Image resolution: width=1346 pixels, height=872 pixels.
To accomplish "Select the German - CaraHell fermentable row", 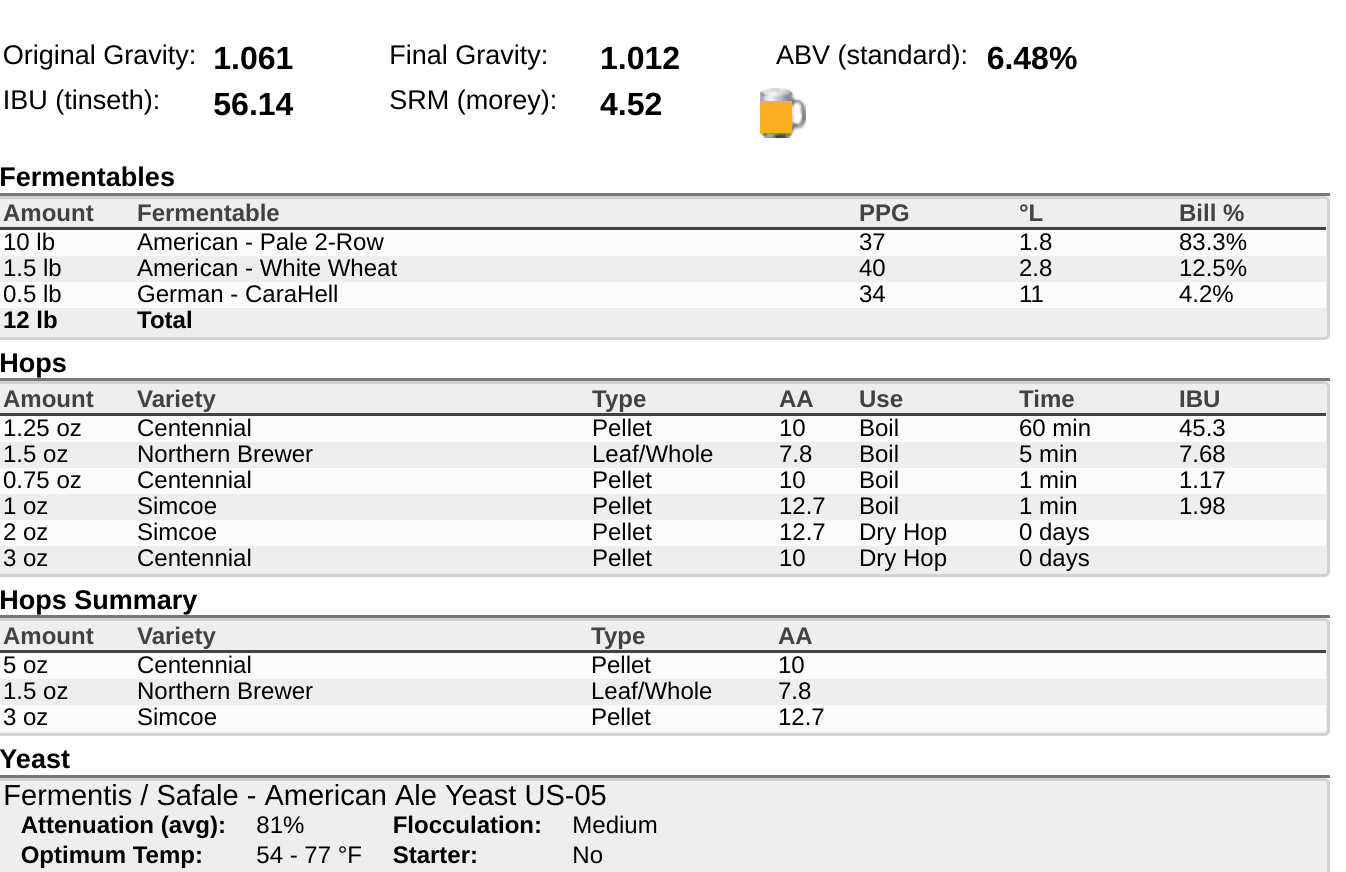I will coord(664,295).
